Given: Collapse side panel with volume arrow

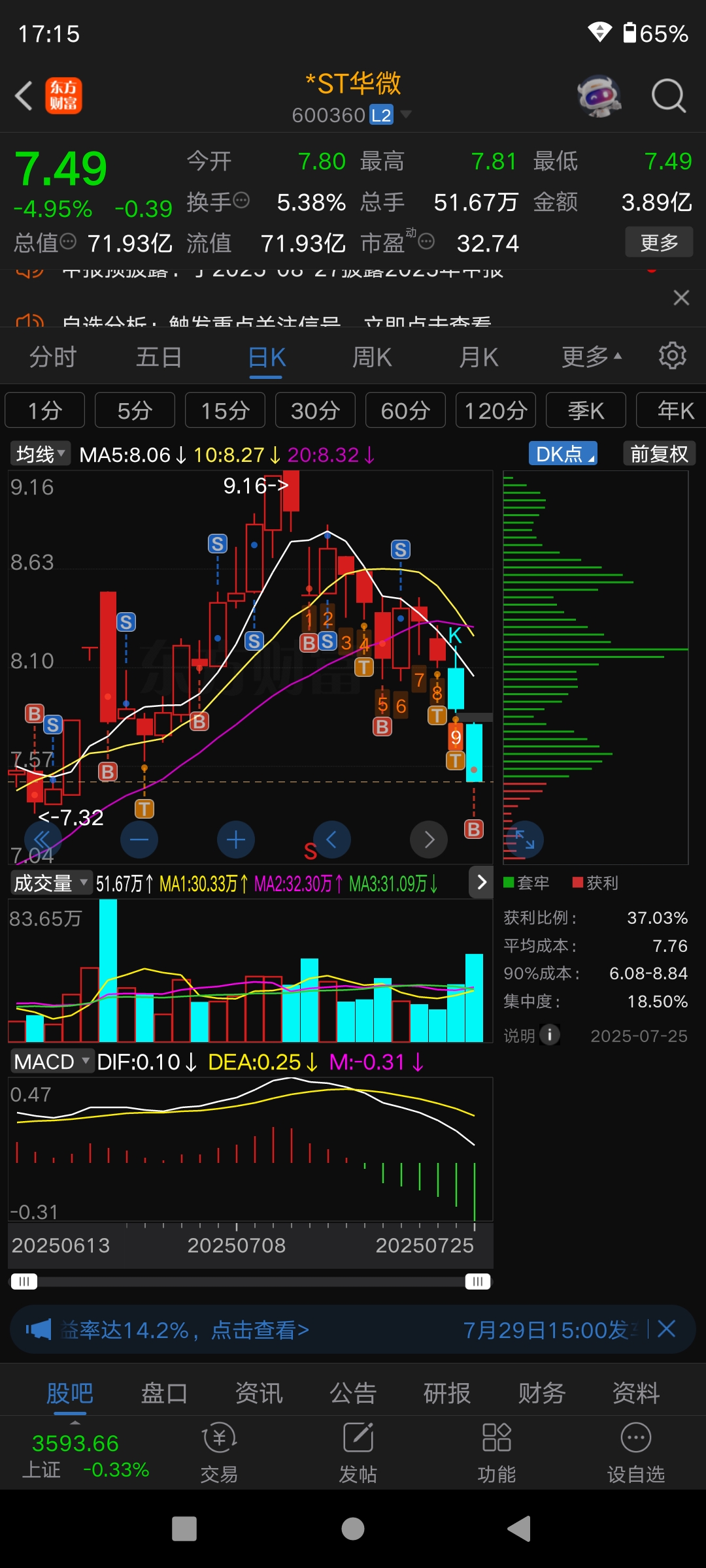Looking at the screenshot, I should pyautogui.click(x=482, y=882).
